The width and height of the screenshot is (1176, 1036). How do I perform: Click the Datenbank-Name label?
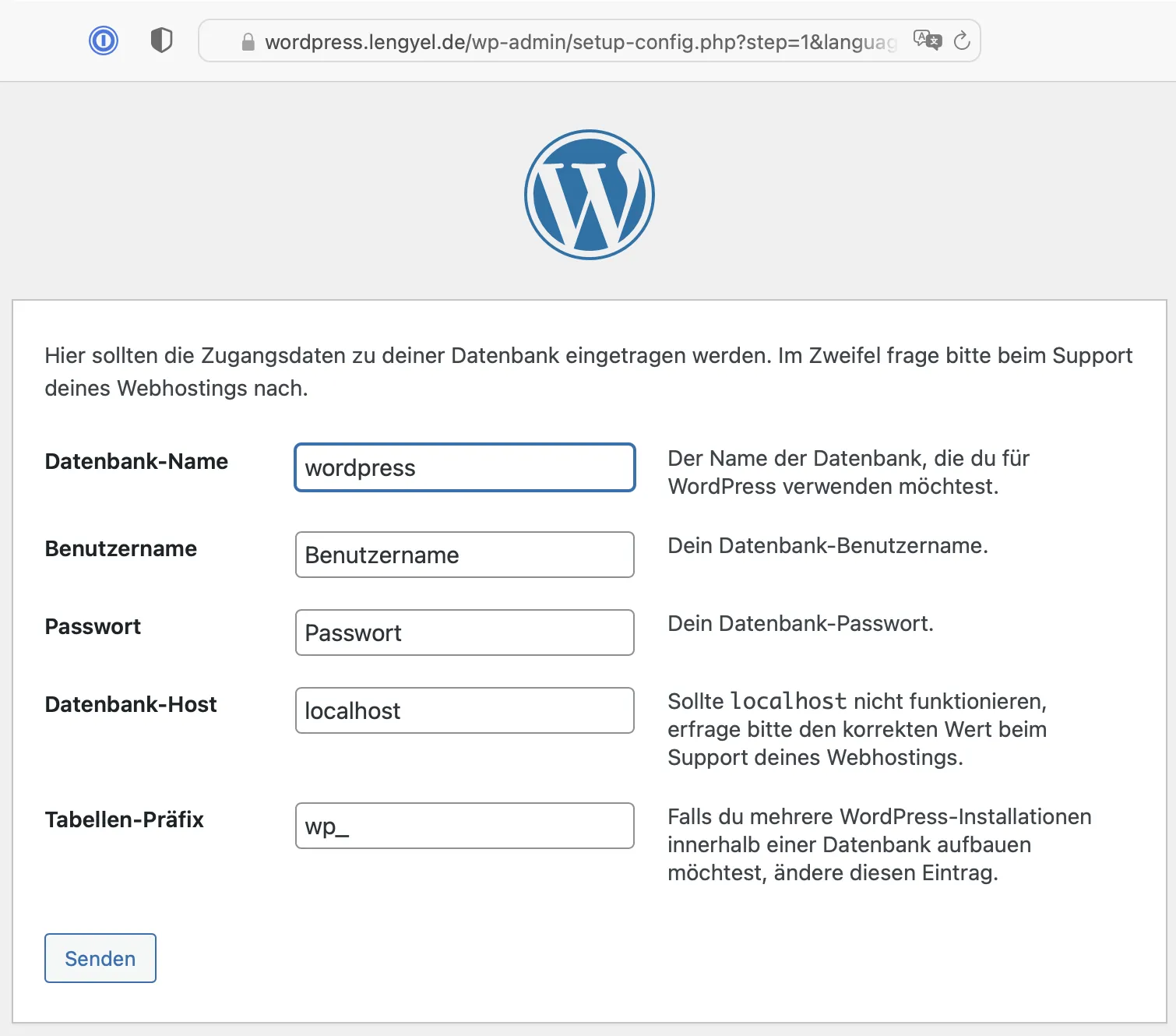pos(136,461)
